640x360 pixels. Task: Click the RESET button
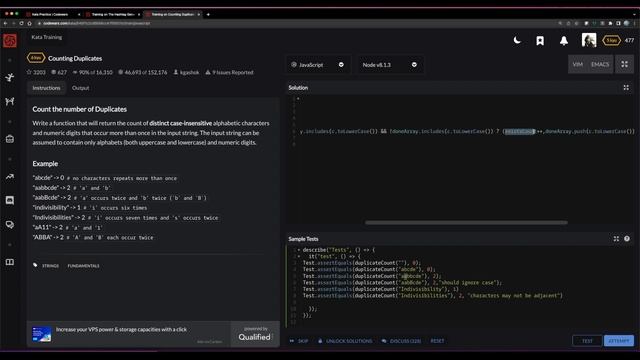point(437,341)
